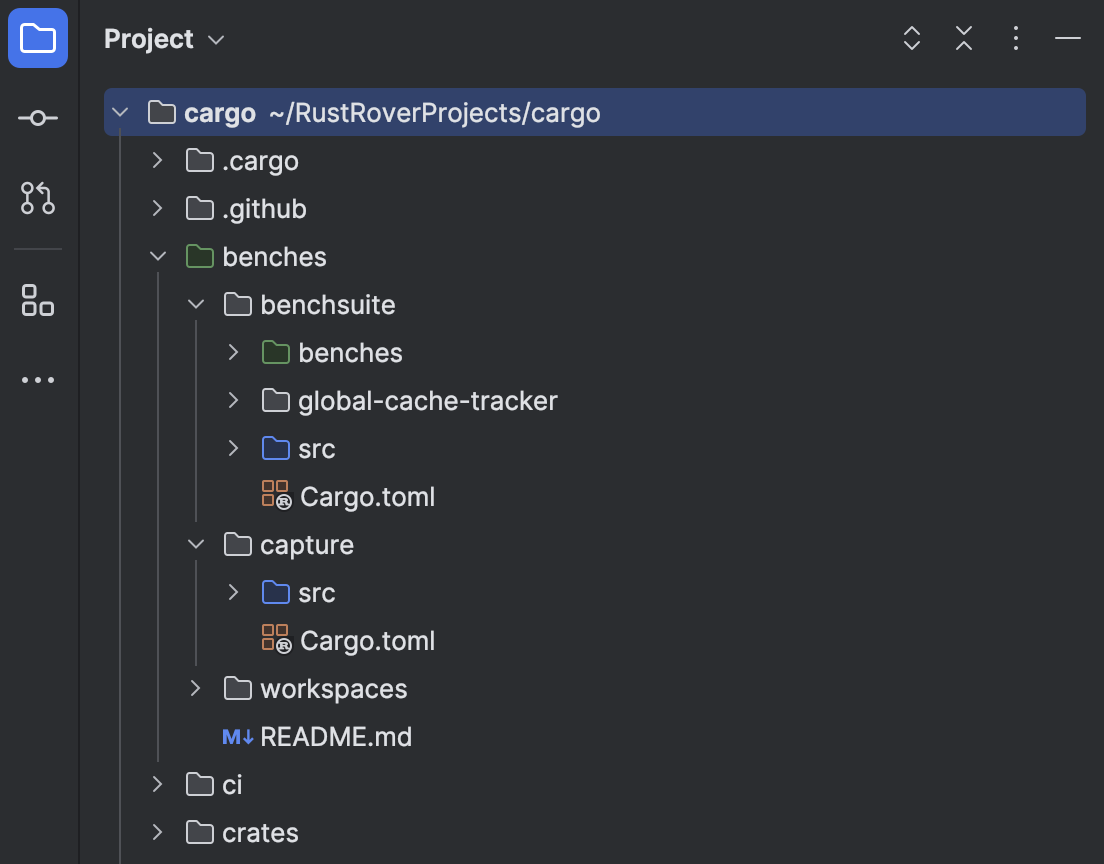The image size is (1104, 864).
Task: Expand the .github folder
Action: click(157, 208)
